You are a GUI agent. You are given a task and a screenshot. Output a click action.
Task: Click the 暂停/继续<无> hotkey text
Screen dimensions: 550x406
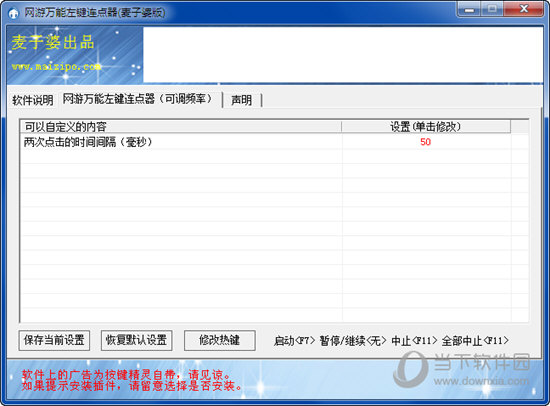(x=353, y=340)
